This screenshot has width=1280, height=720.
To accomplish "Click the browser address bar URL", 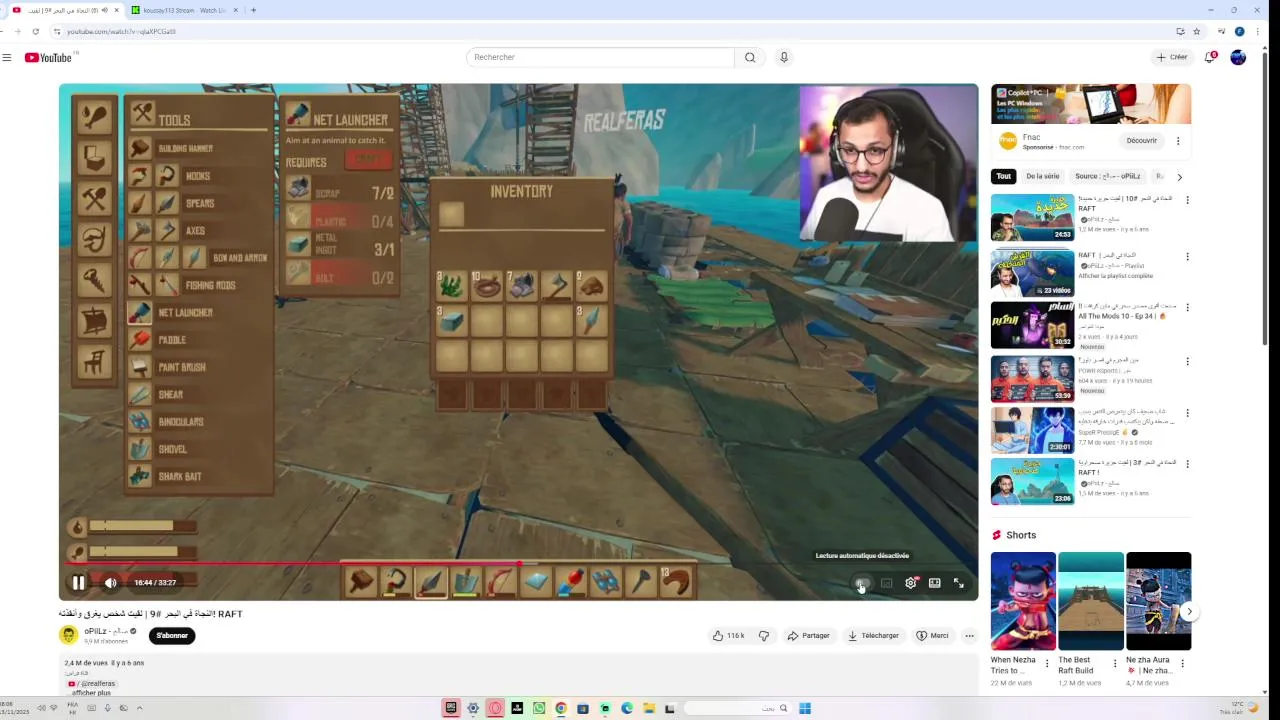I will 121,31.
